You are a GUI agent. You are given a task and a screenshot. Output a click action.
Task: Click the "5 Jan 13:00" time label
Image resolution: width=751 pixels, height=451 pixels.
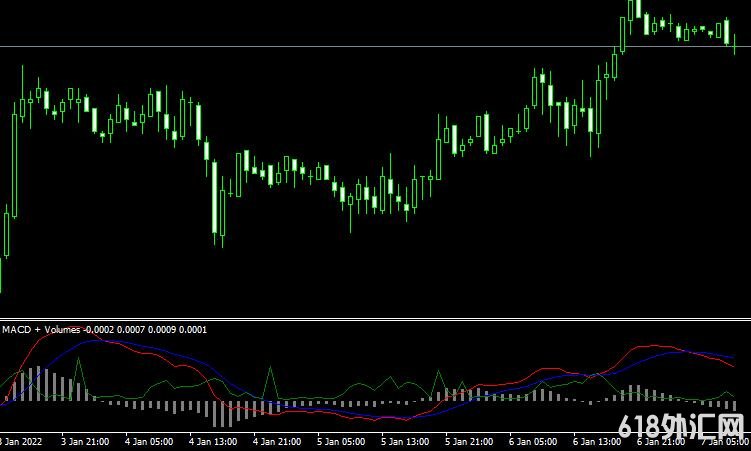pyautogui.click(x=405, y=441)
